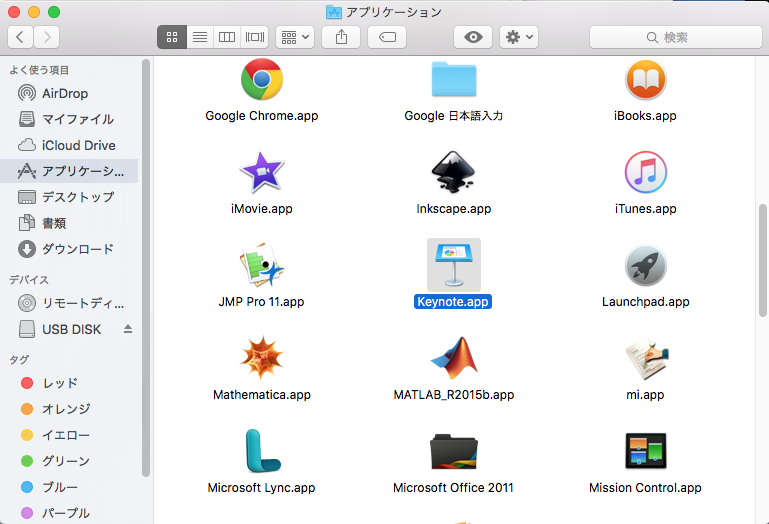Open the Action gear dropdown menu
Viewport: 769px width, 524px height.
click(519, 37)
